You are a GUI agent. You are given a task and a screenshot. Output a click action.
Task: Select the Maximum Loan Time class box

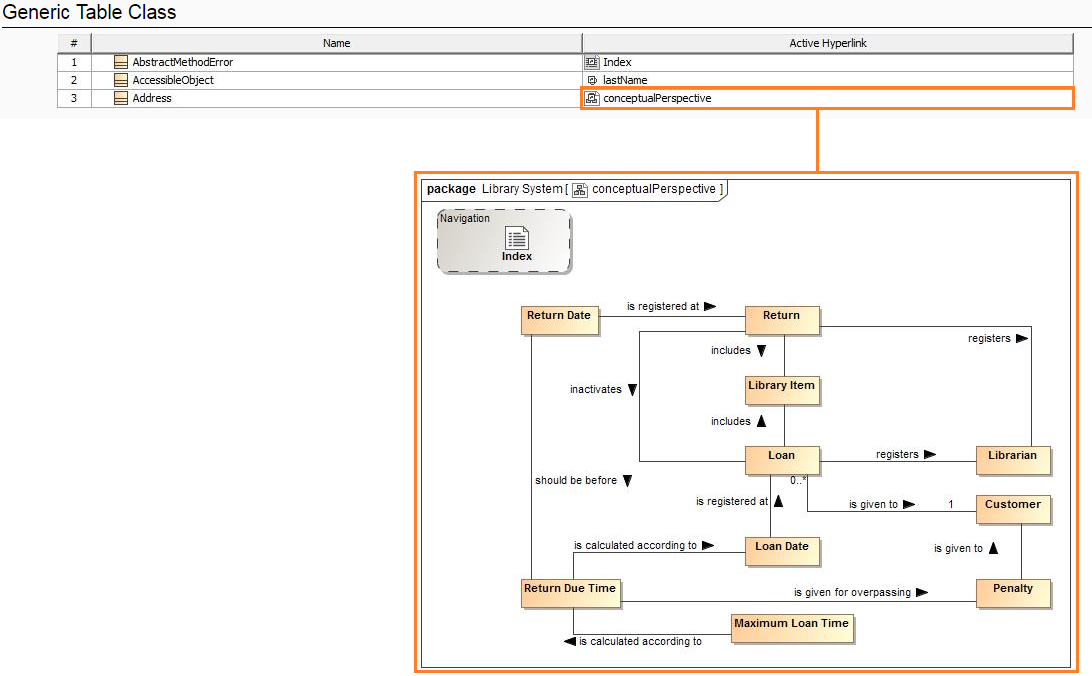[x=792, y=628]
